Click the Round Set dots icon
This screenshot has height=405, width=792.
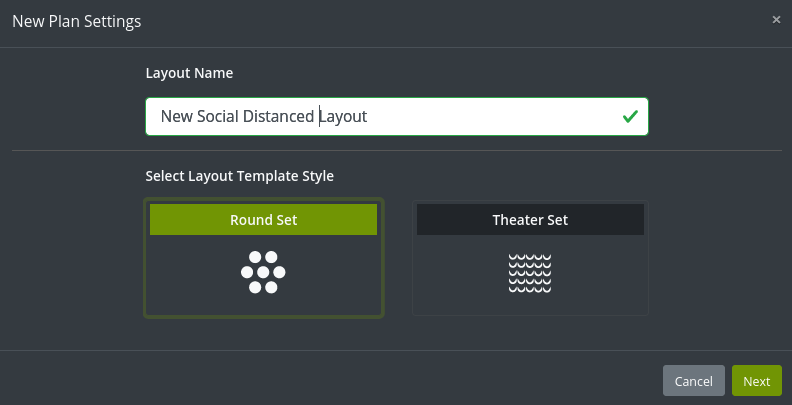[x=263, y=272]
